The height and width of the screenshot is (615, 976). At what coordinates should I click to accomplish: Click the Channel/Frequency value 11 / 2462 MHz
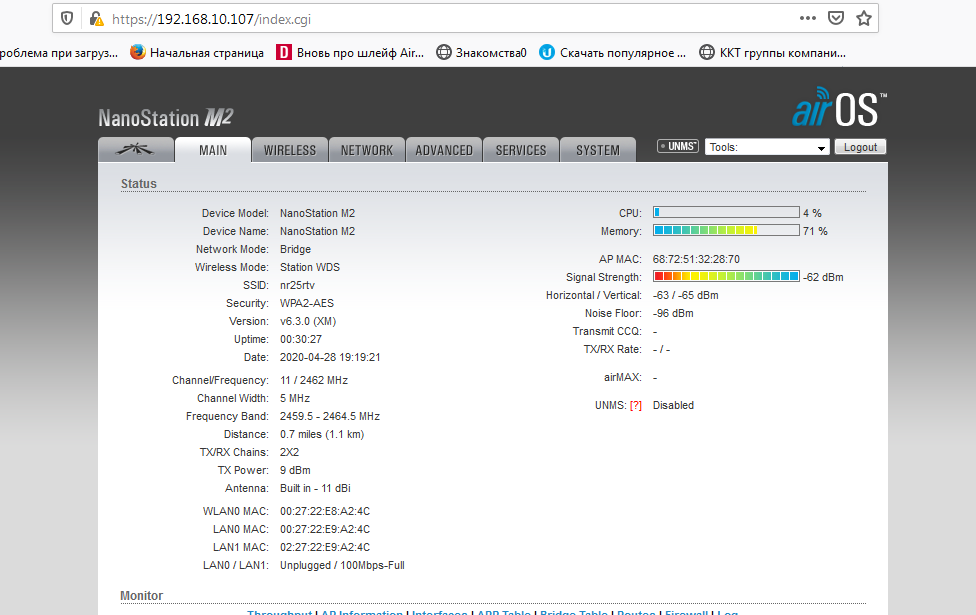(x=314, y=380)
